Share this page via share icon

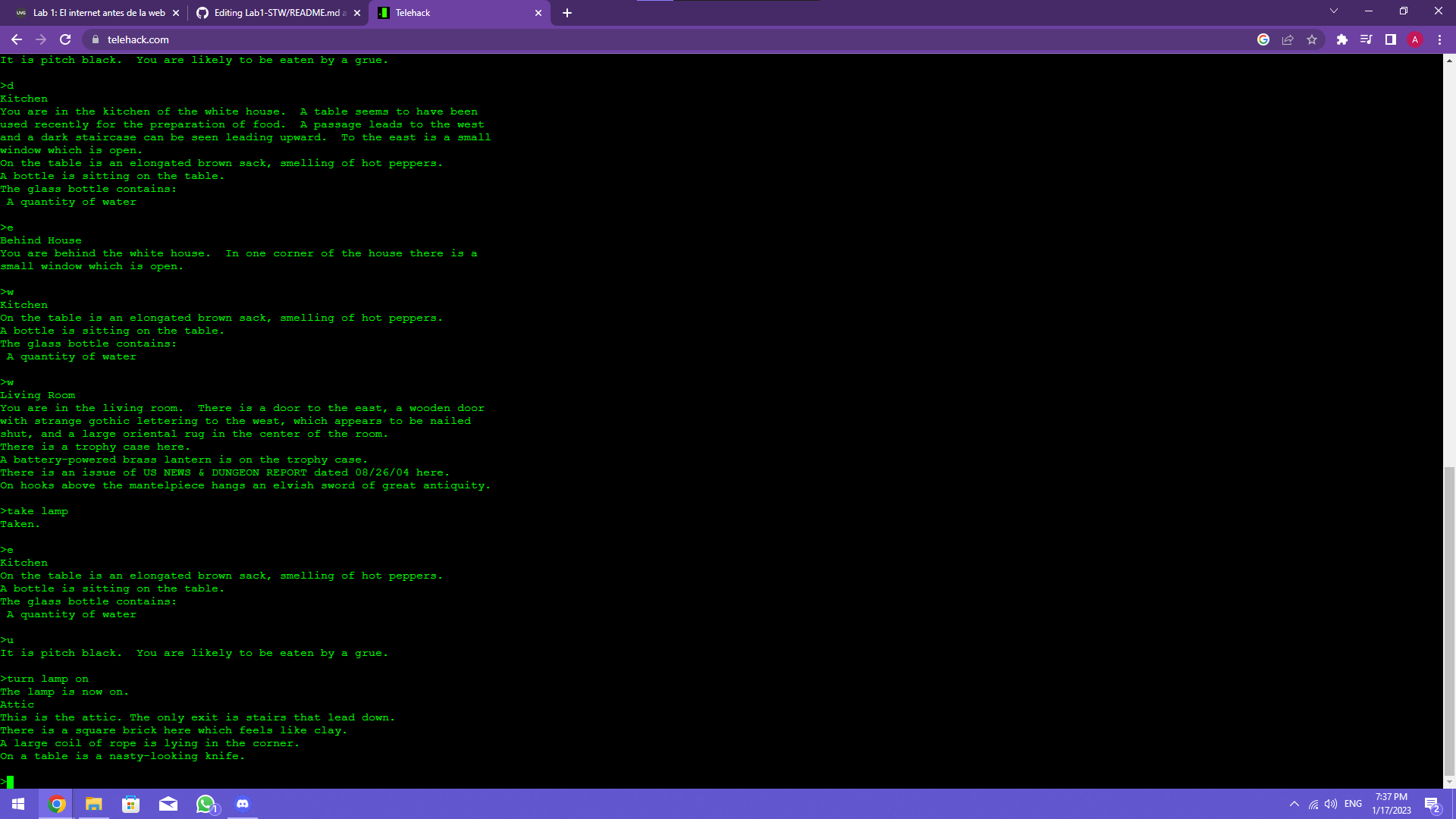pos(1288,39)
